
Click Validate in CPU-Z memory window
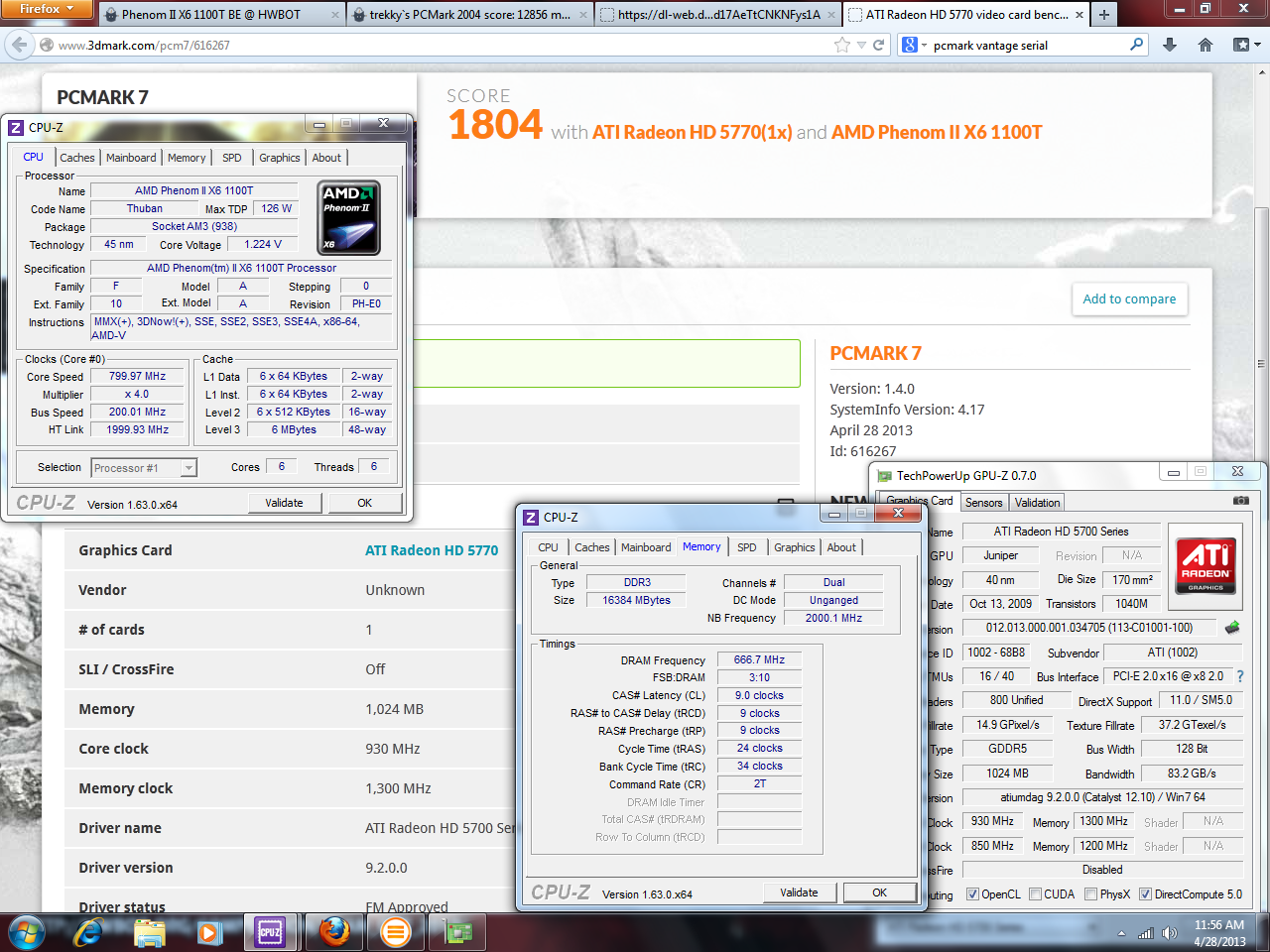pos(799,892)
